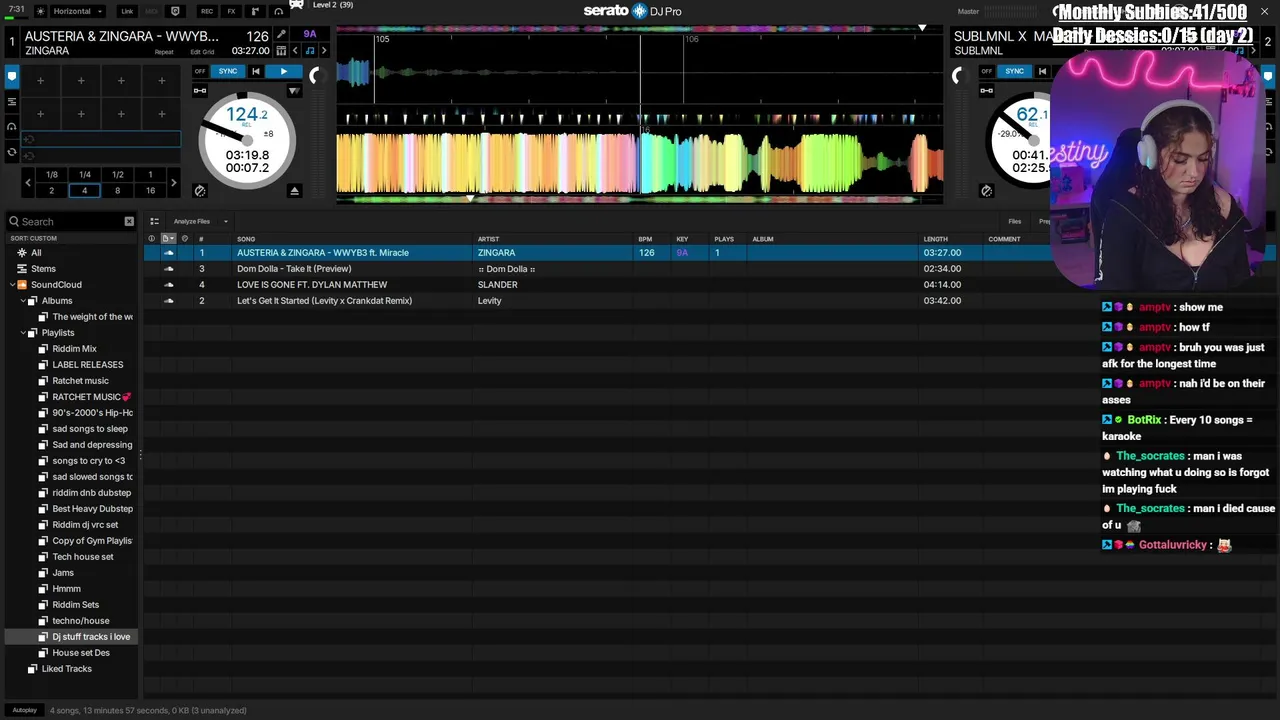
Task: Play deck 1 with the play button
Action: click(x=284, y=71)
